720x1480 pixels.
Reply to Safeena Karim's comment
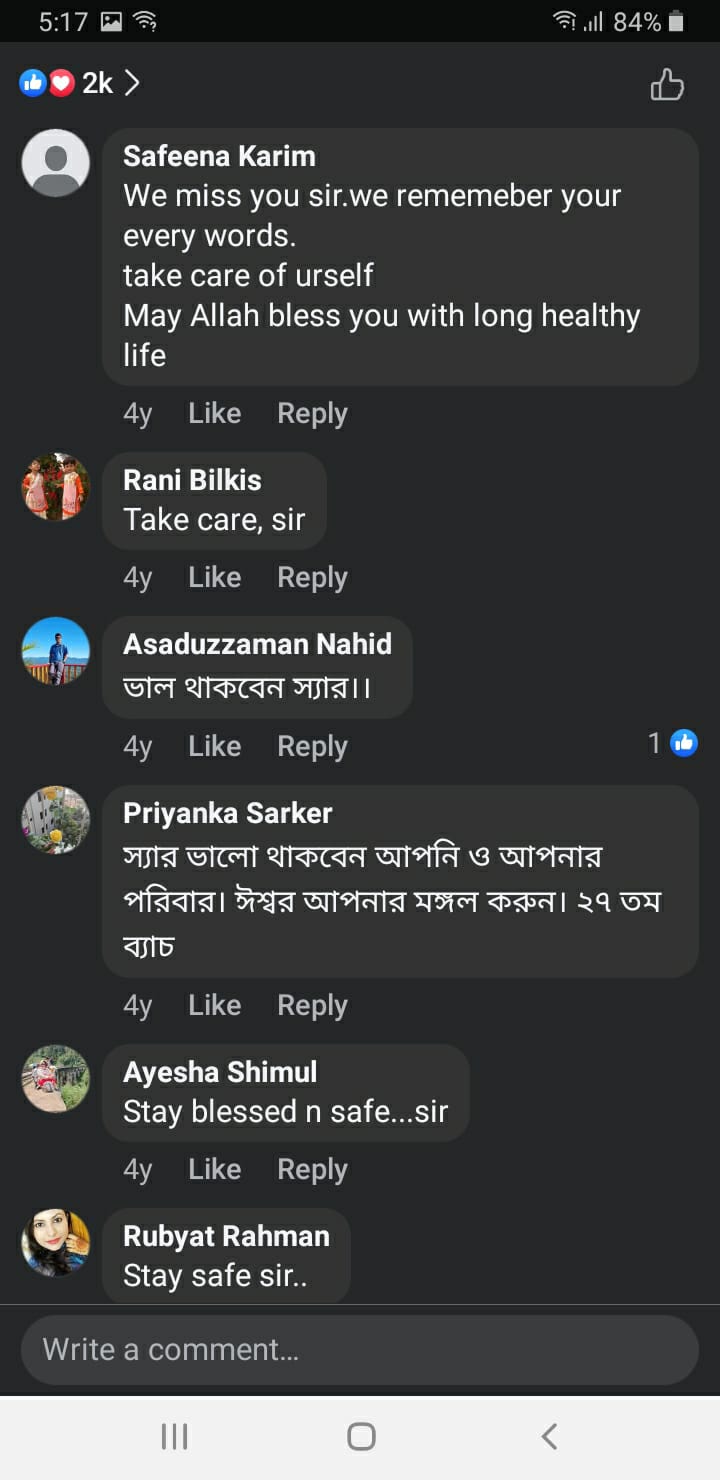[x=312, y=414]
